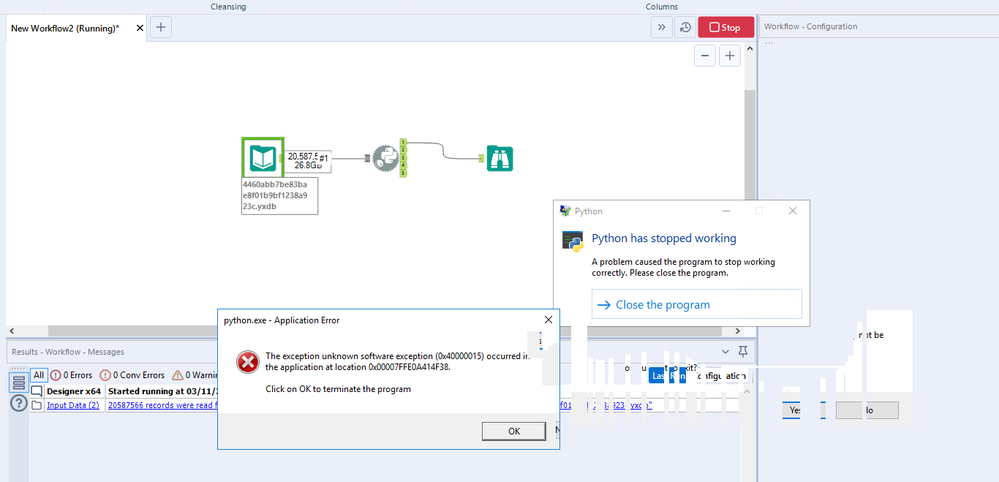Toggle the warnings message filter
Viewport: 999px width, 482px height.
[x=195, y=375]
